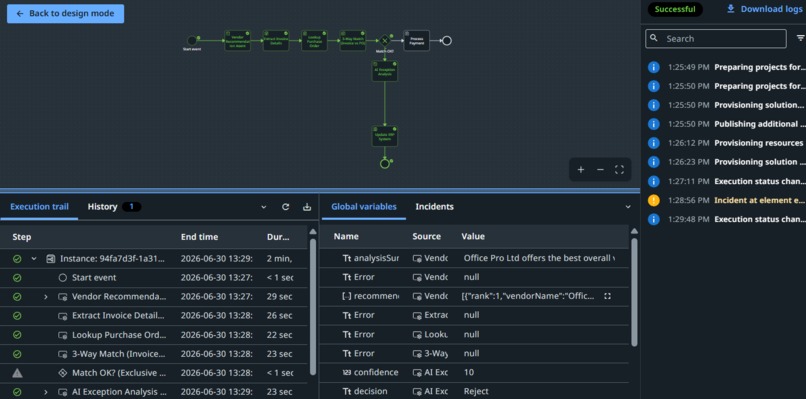Expand the AI Exception Analysis step row
806x399 pixels.
pos(46,392)
